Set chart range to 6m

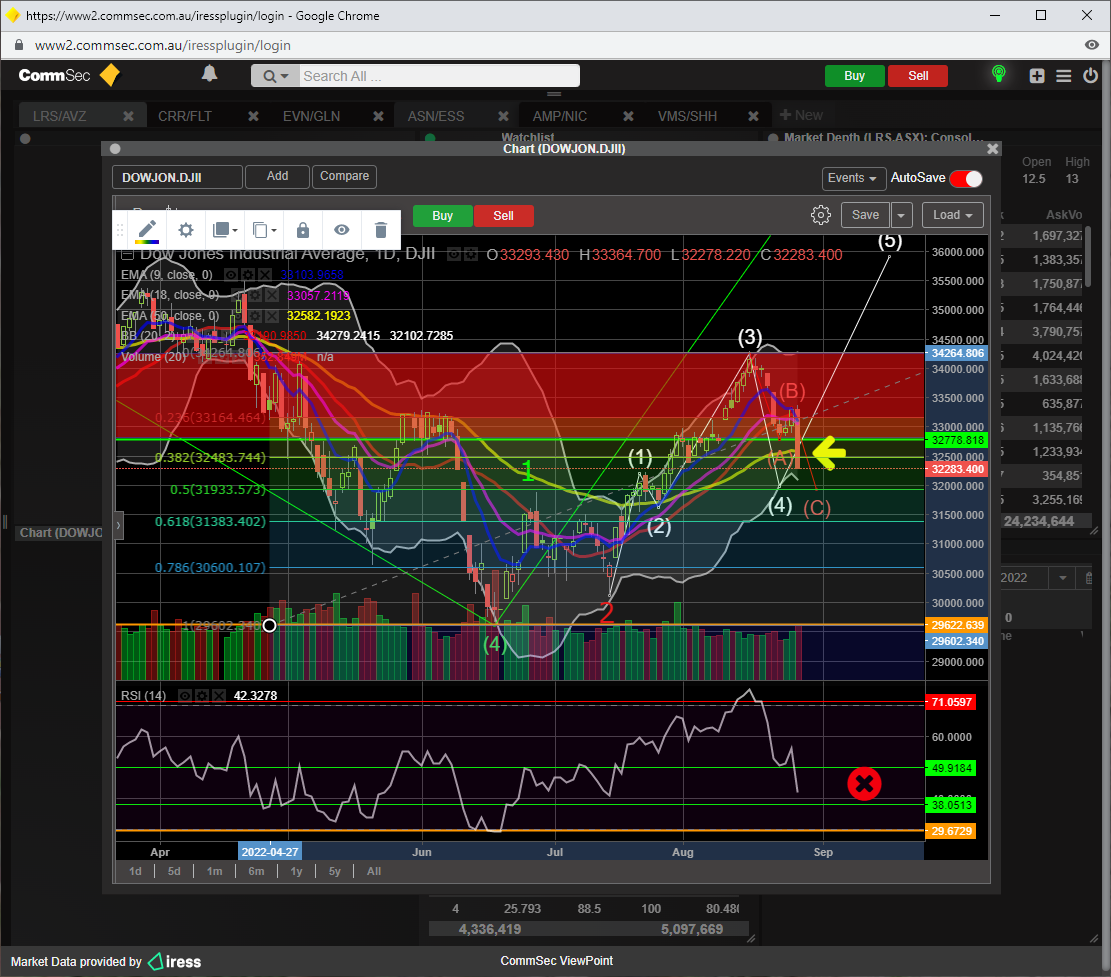[x=256, y=871]
